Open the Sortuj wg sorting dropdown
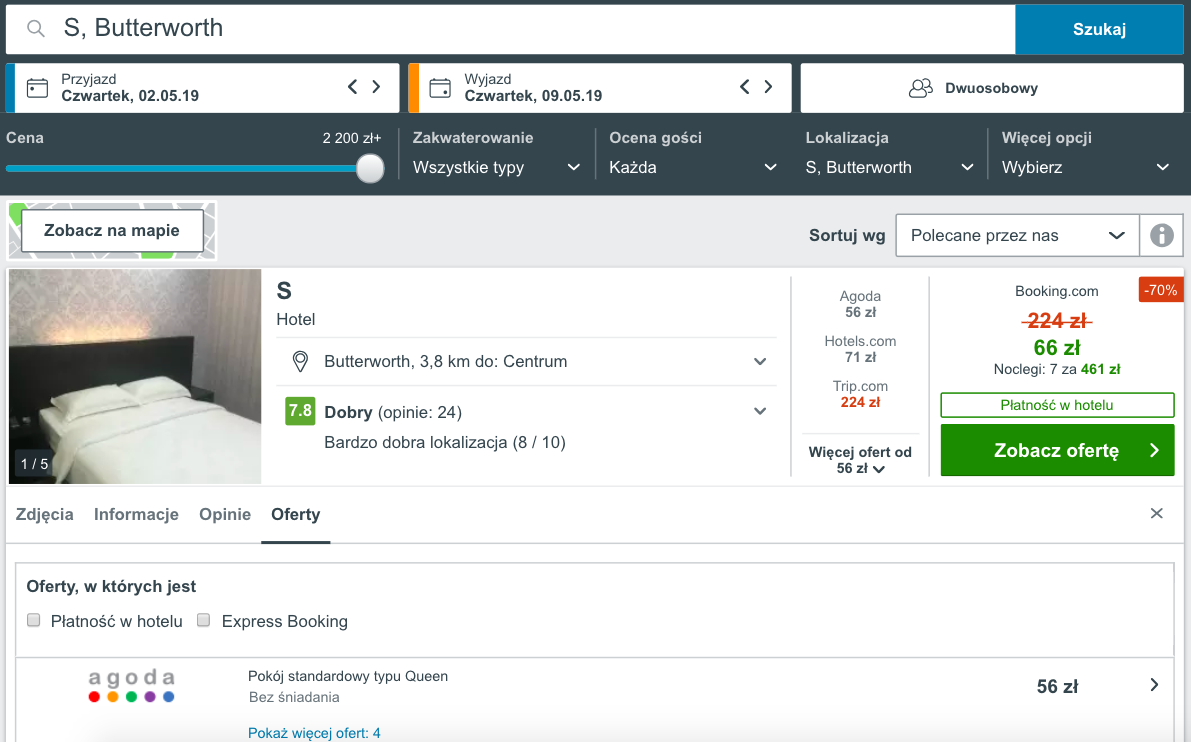The height and width of the screenshot is (742, 1191). pyautogui.click(x=1016, y=236)
